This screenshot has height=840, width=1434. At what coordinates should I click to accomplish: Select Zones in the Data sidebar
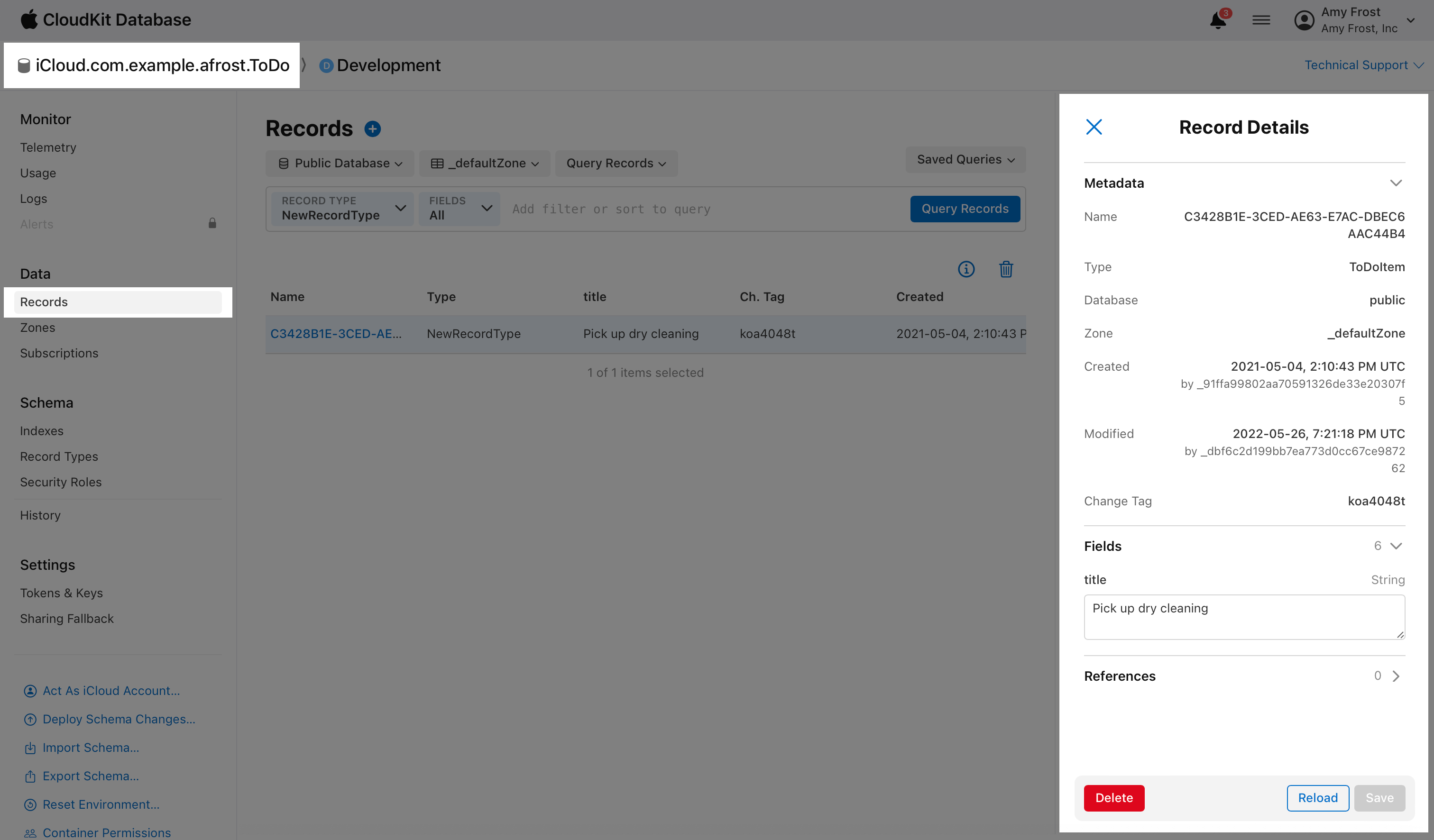coord(37,327)
